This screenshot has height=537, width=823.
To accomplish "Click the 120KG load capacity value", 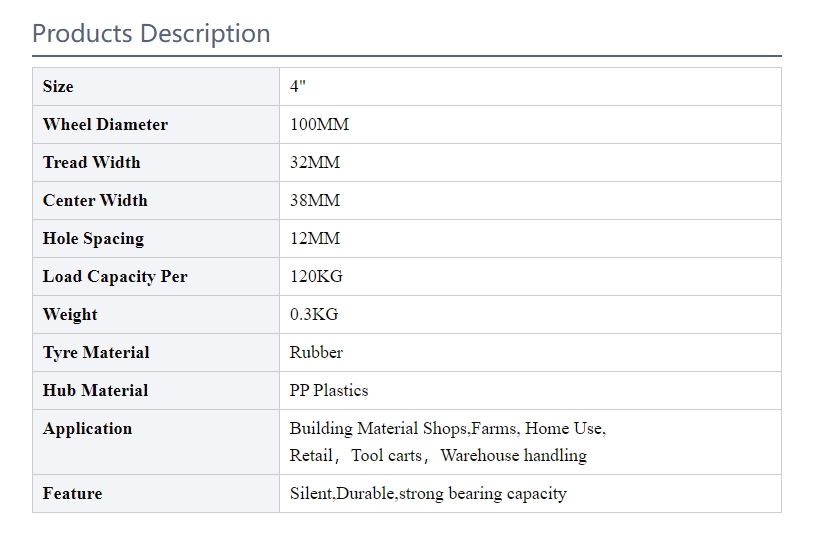I will (316, 277).
